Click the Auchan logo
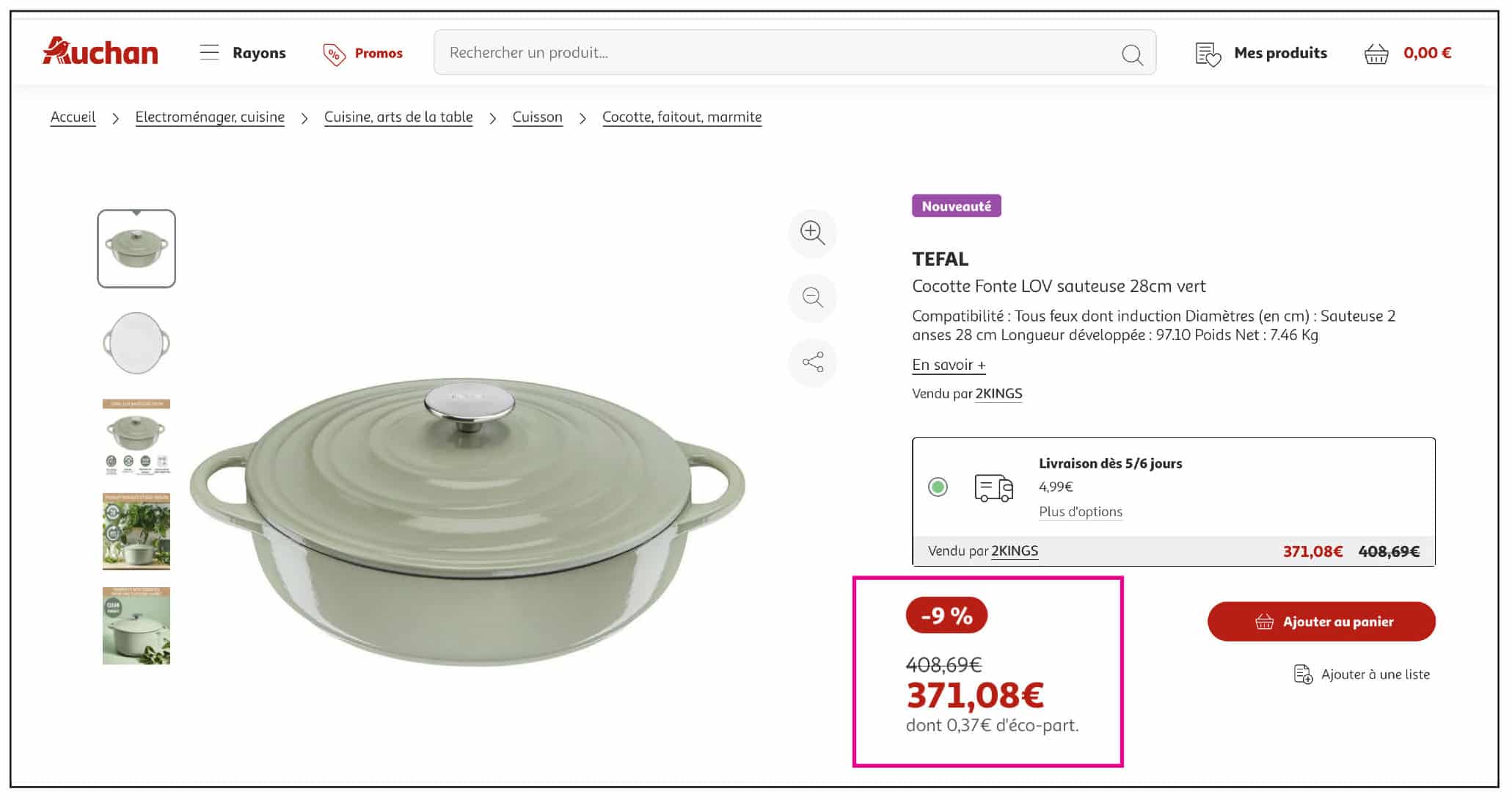Screen dimensions: 1512x800 coord(101,52)
